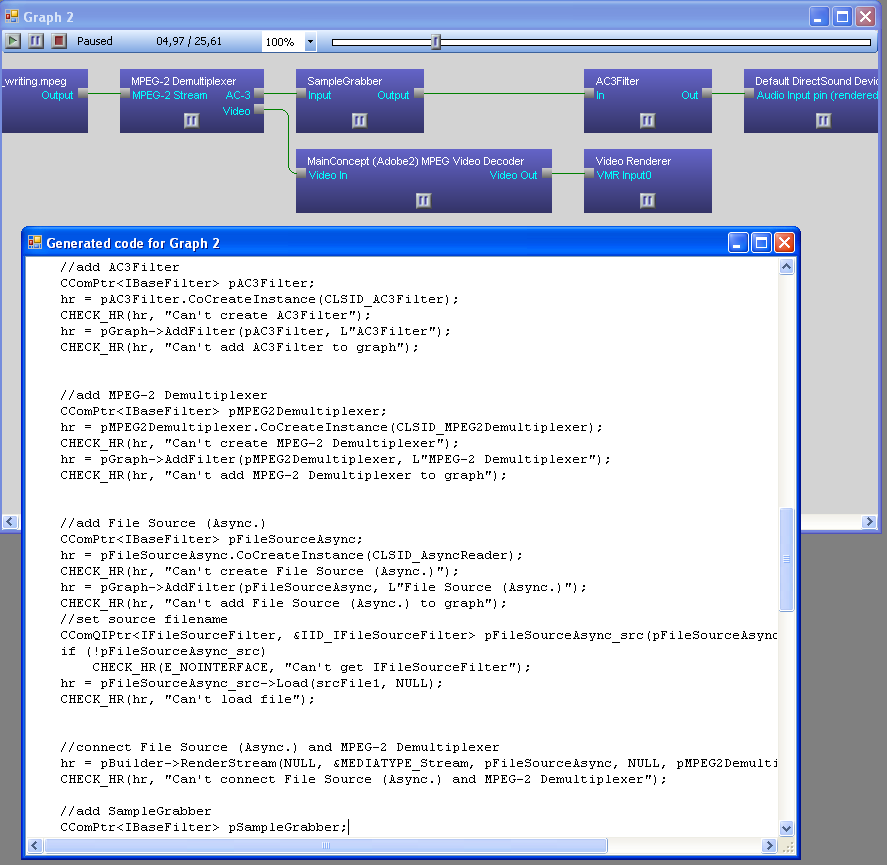The image size is (887, 865).
Task: Click the AC3Filter In pin
Action: pos(589,93)
